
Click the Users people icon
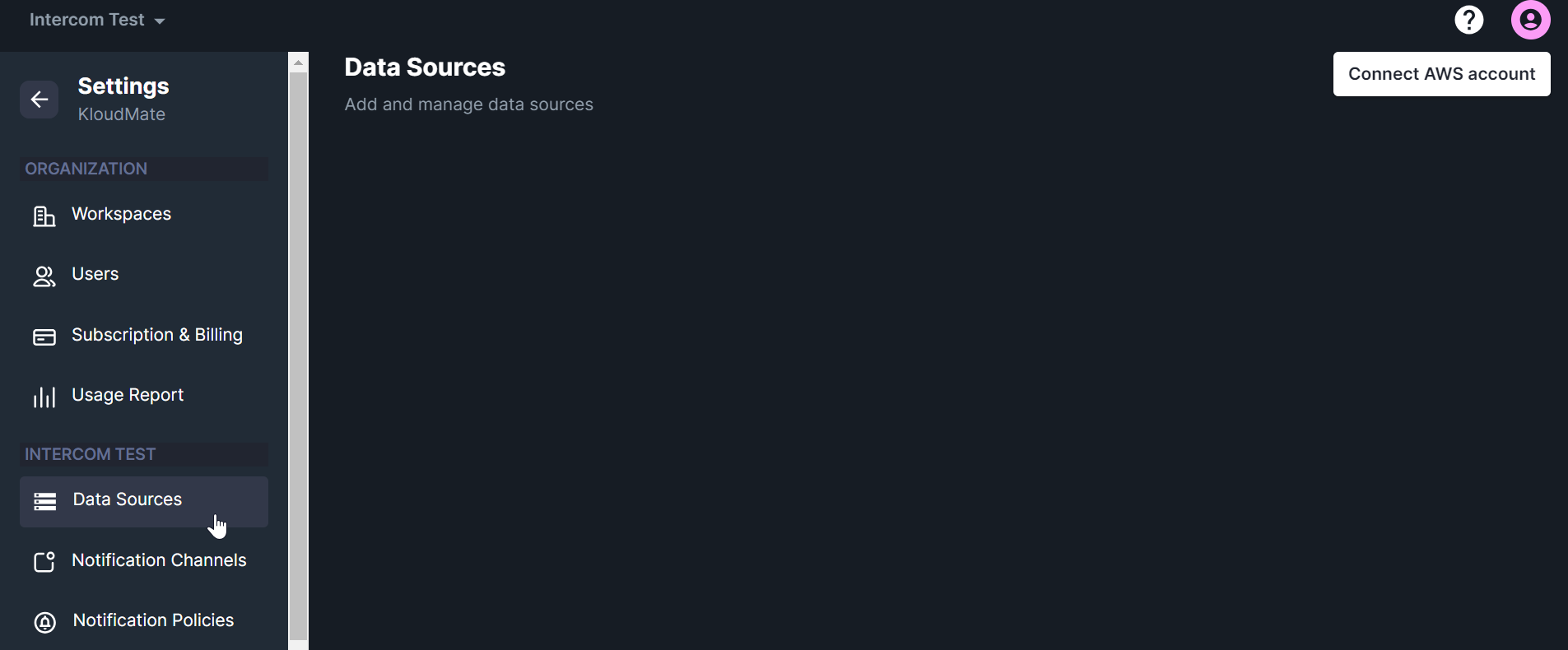[44, 276]
